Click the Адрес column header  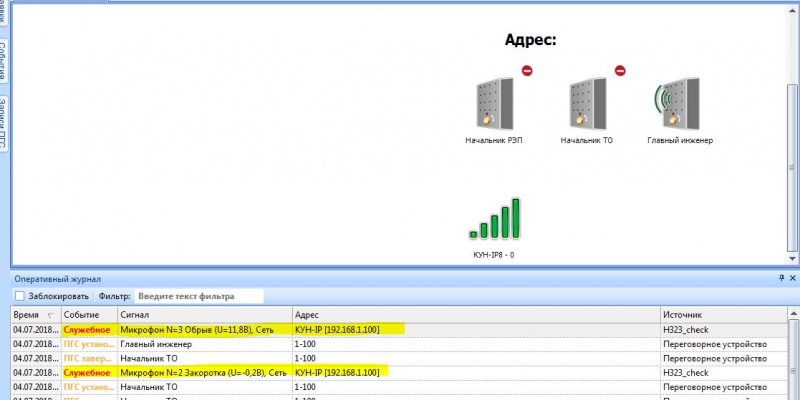click(475, 314)
